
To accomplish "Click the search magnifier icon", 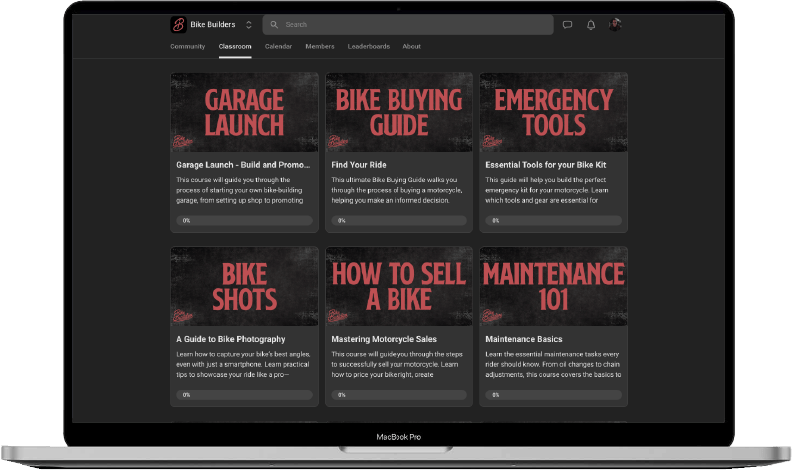I will tap(274, 24).
